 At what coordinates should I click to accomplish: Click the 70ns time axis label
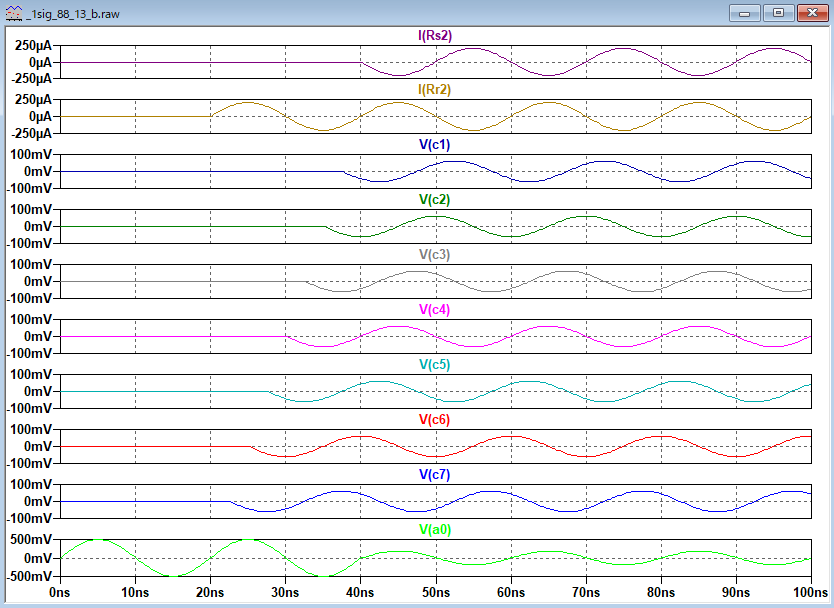click(586, 593)
